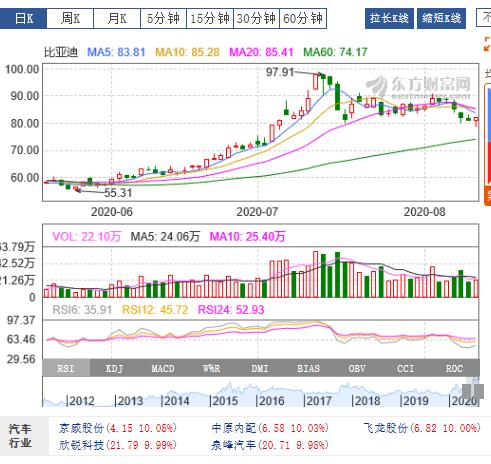This screenshot has width=491, height=464.
Task: Click the 2020-07 date axis label
Action: [257, 212]
